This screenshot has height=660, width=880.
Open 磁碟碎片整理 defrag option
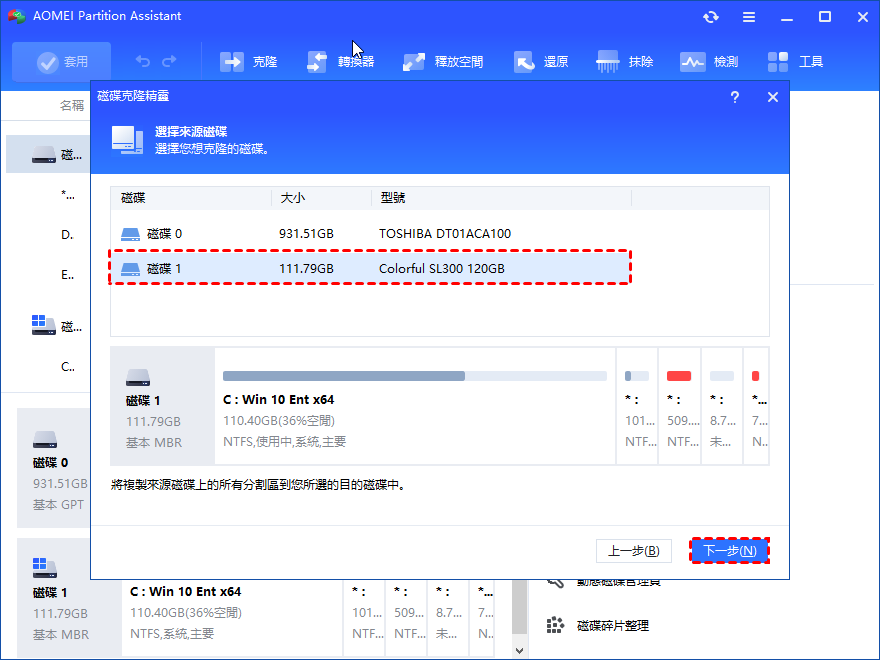tap(612, 625)
